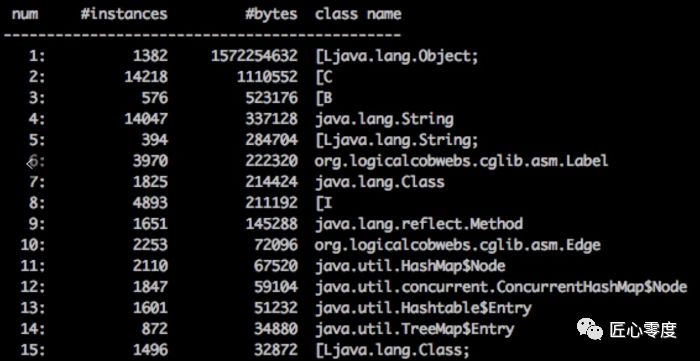
Task: Select the class name column header
Action: pos(358,14)
